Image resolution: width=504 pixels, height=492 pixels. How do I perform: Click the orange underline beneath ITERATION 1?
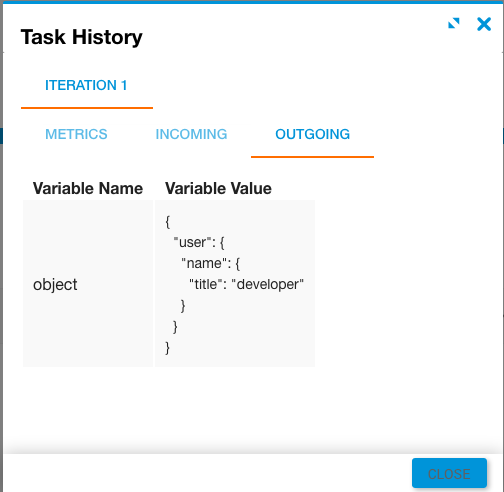pyautogui.click(x=87, y=108)
